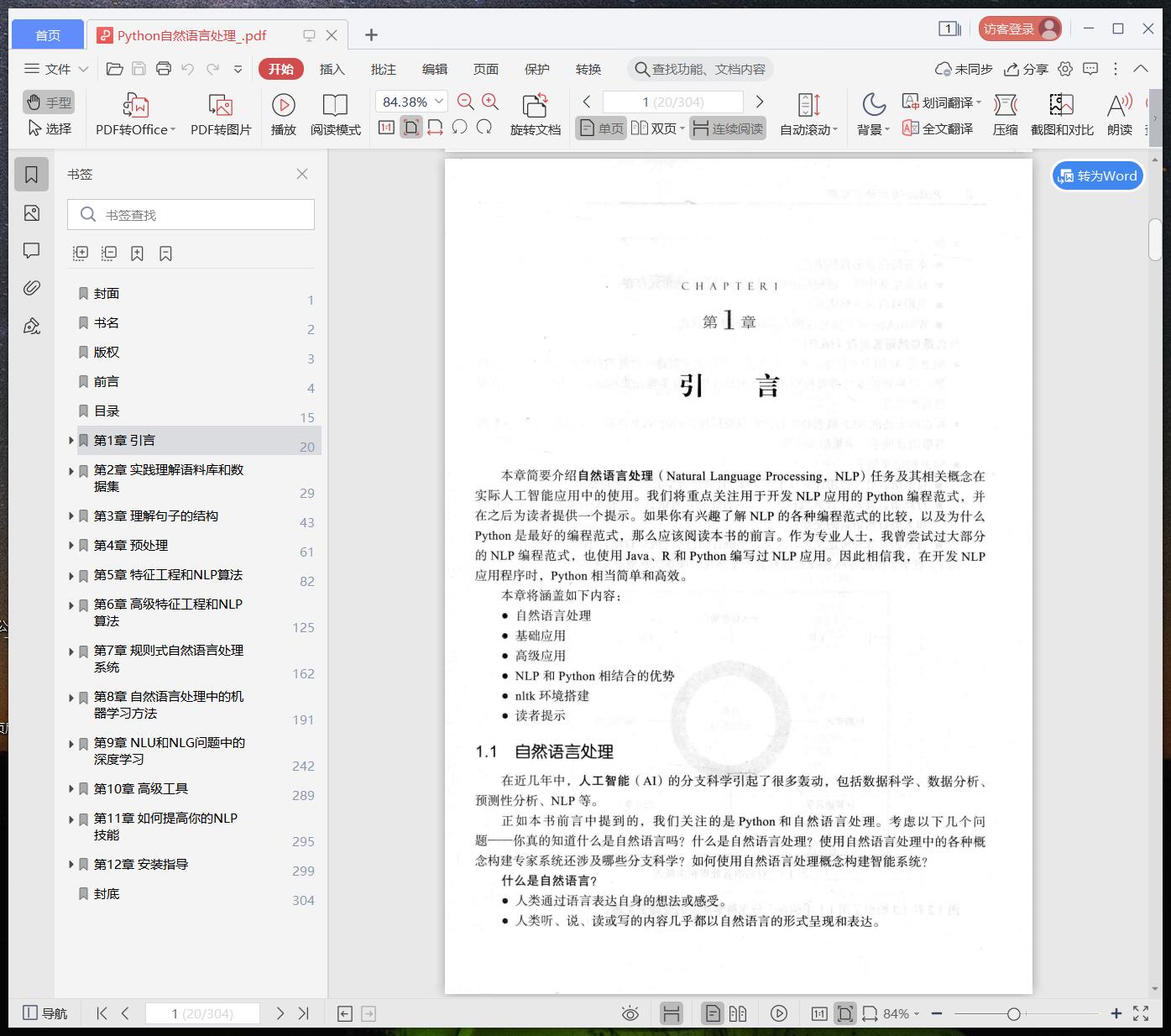The width and height of the screenshot is (1171, 1036).
Task: Toggle 连续阅读 continuous reading
Action: click(728, 128)
